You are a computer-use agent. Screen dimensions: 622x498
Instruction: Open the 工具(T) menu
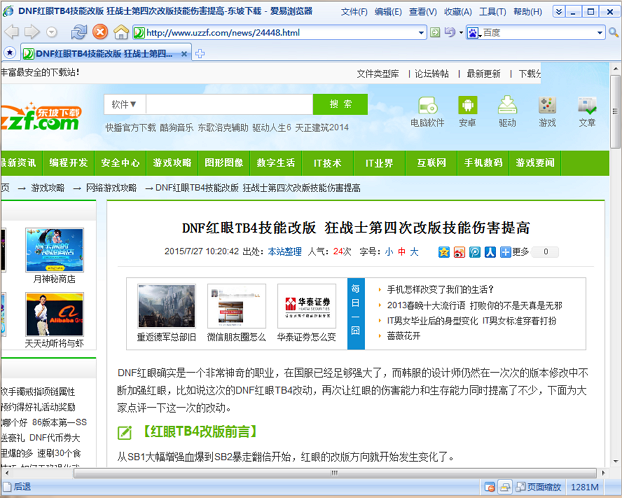click(493, 12)
